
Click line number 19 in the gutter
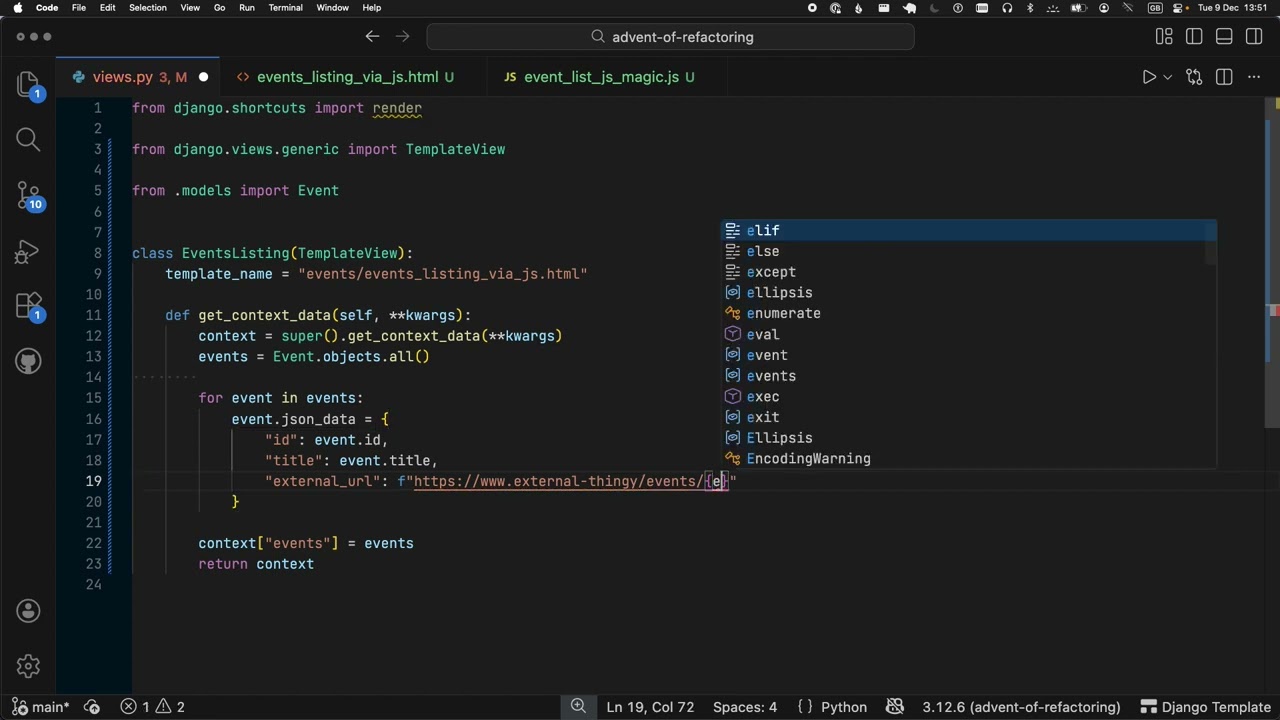93,481
